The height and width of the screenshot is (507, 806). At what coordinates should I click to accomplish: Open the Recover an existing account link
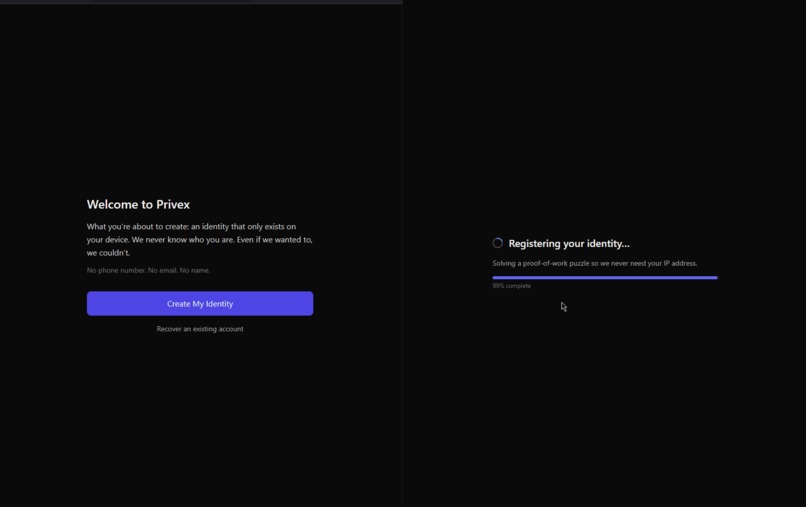coord(200,329)
